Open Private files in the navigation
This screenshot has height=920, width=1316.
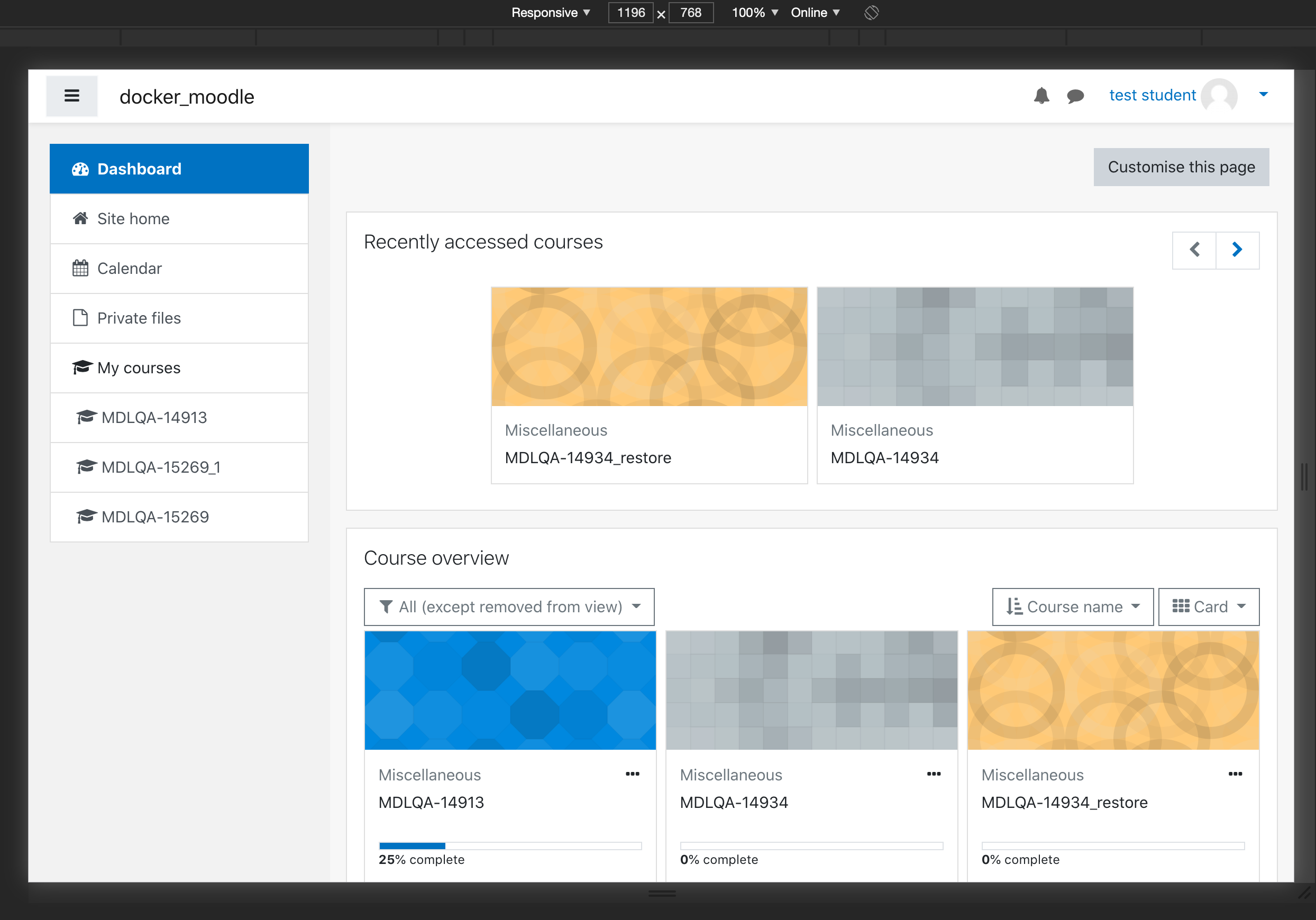[179, 318]
